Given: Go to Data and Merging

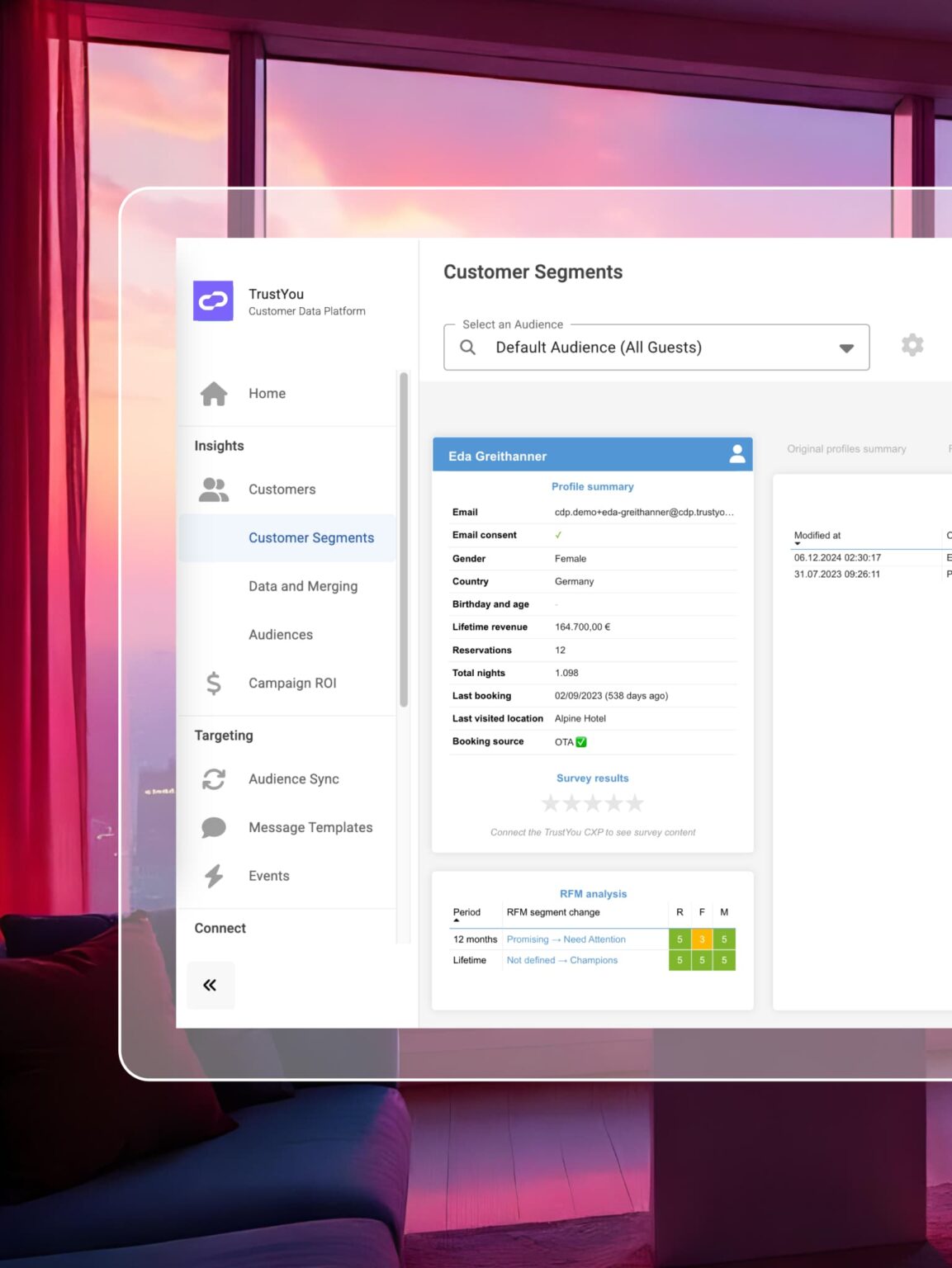Looking at the screenshot, I should tap(303, 586).
